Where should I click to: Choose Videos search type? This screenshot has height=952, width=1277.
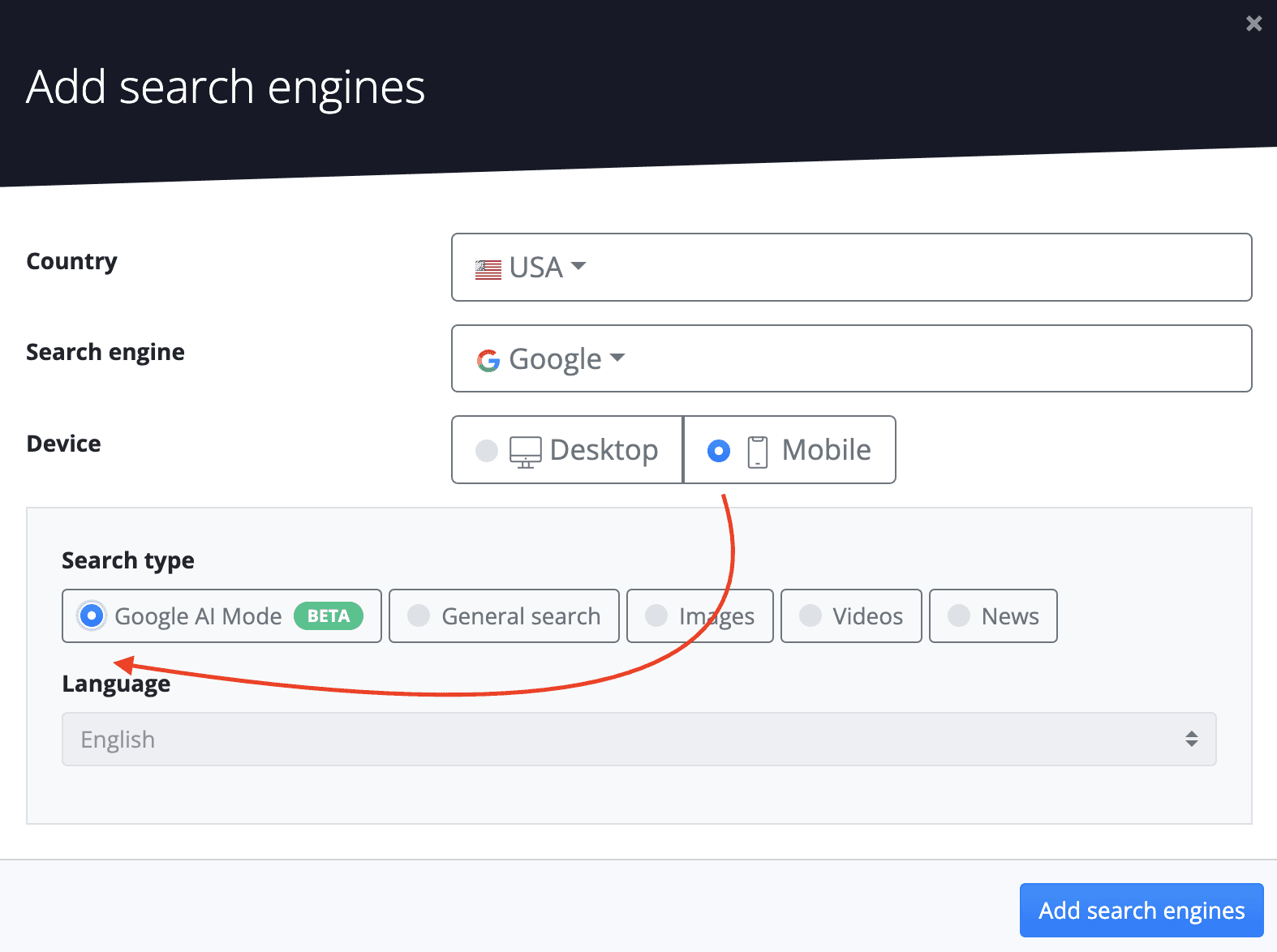click(x=851, y=616)
